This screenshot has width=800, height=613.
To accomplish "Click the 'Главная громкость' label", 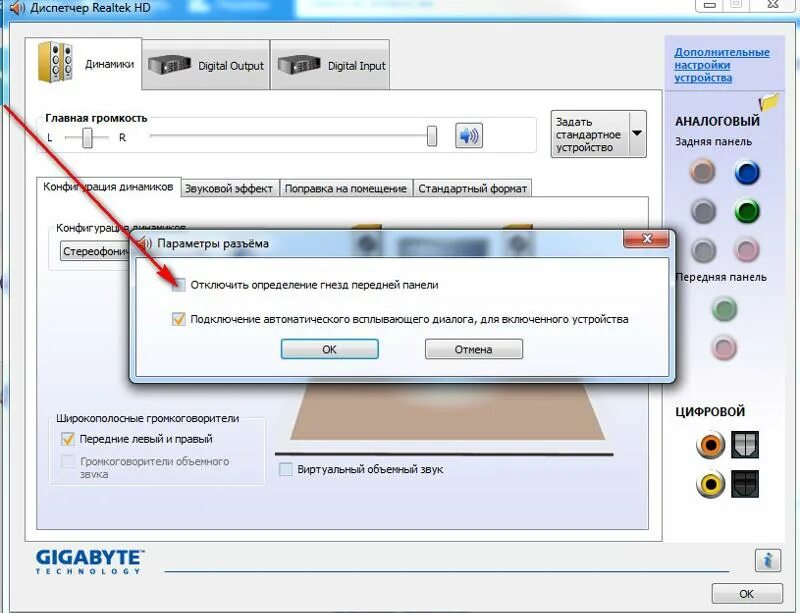I will pyautogui.click(x=96, y=118).
